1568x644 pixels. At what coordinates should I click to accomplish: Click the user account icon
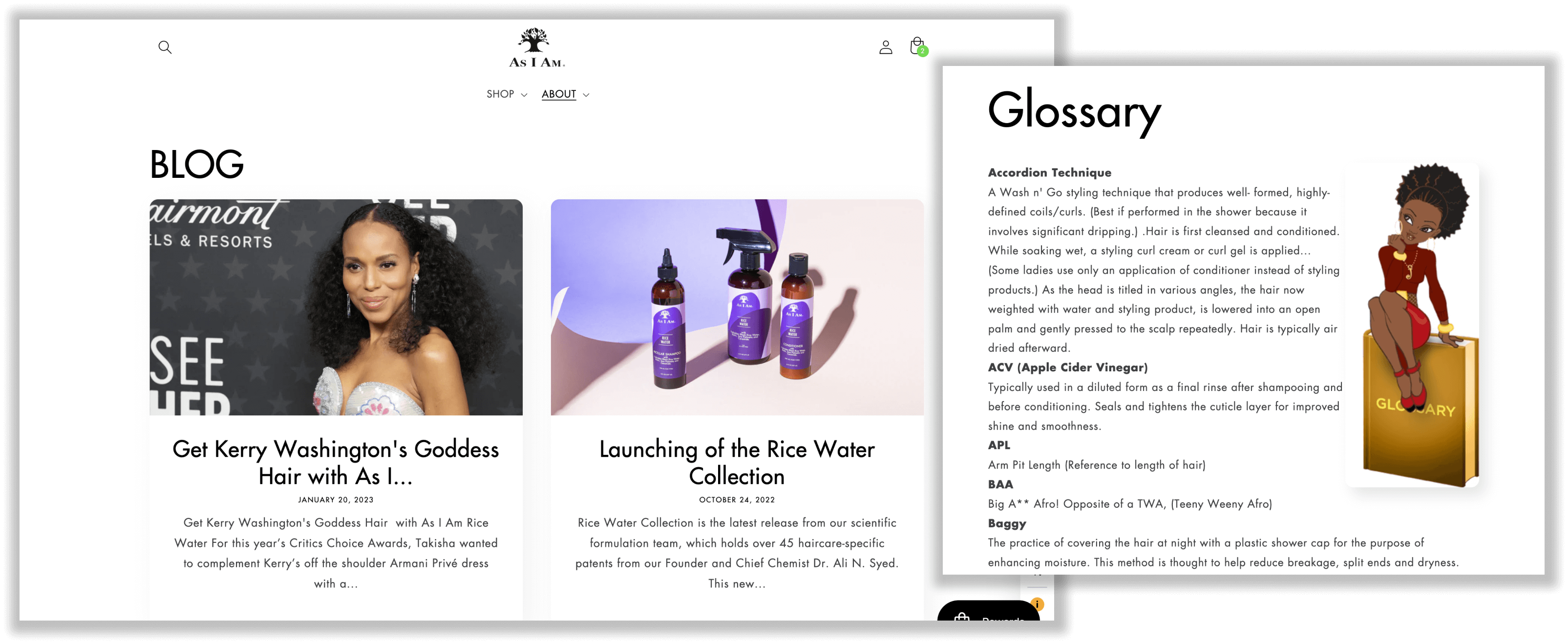pos(883,46)
